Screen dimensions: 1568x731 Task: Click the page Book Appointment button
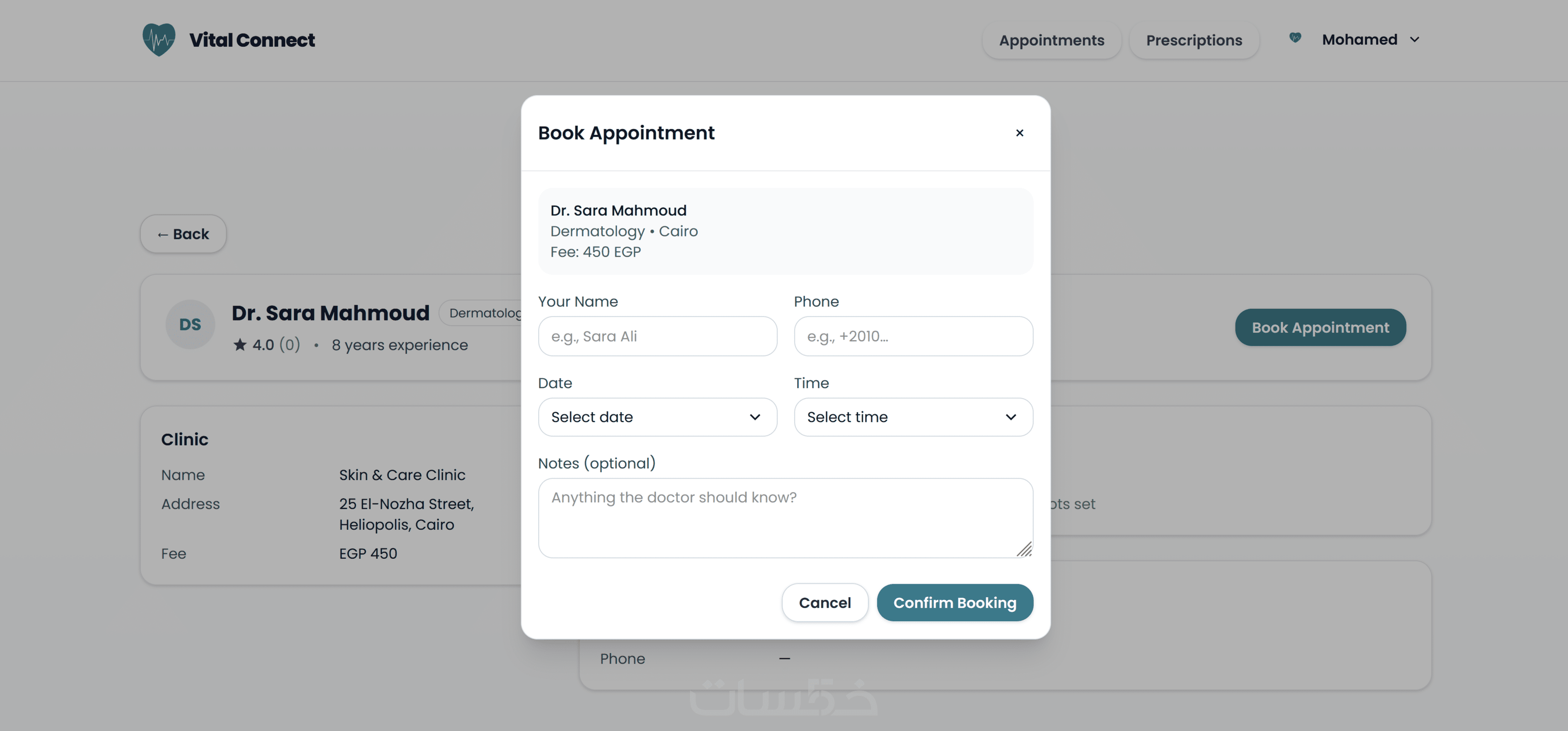pos(1320,327)
